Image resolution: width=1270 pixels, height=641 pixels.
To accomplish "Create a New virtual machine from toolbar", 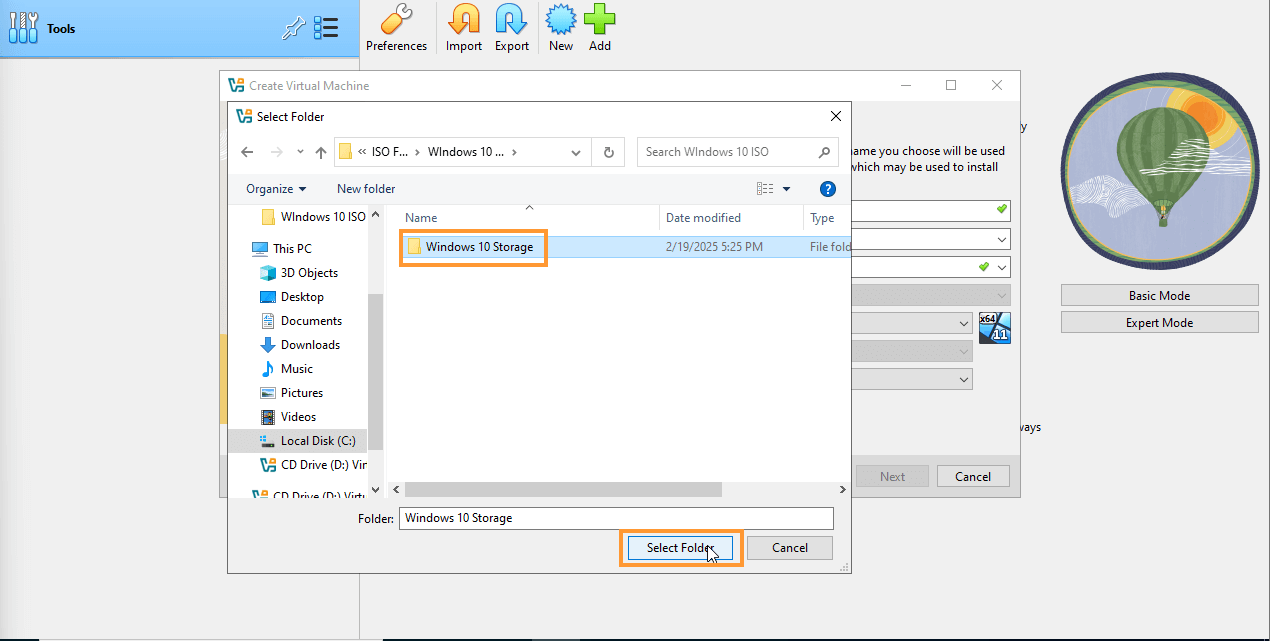I will 561,28.
